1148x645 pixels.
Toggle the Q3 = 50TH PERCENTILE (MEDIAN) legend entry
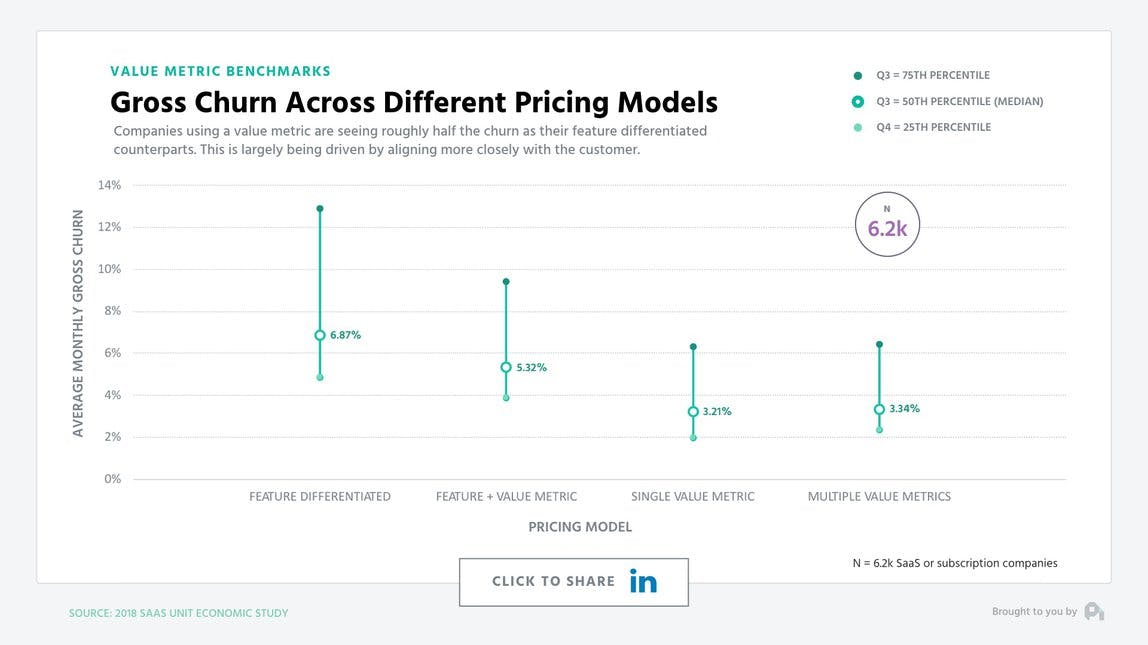coord(960,100)
